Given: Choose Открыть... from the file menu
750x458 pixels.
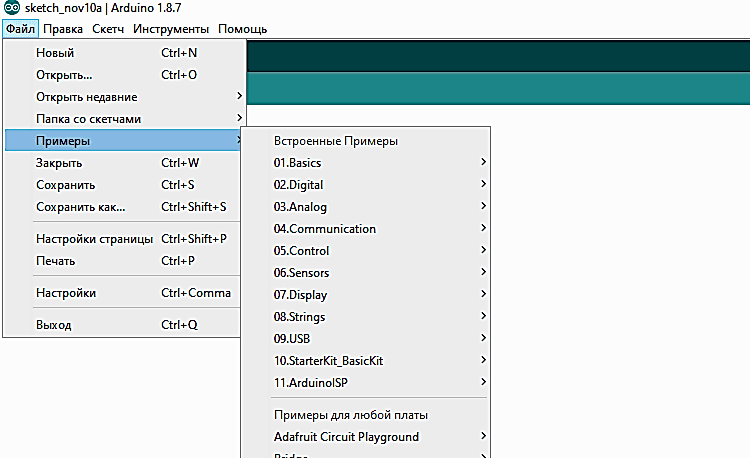Looking at the screenshot, I should (x=64, y=75).
